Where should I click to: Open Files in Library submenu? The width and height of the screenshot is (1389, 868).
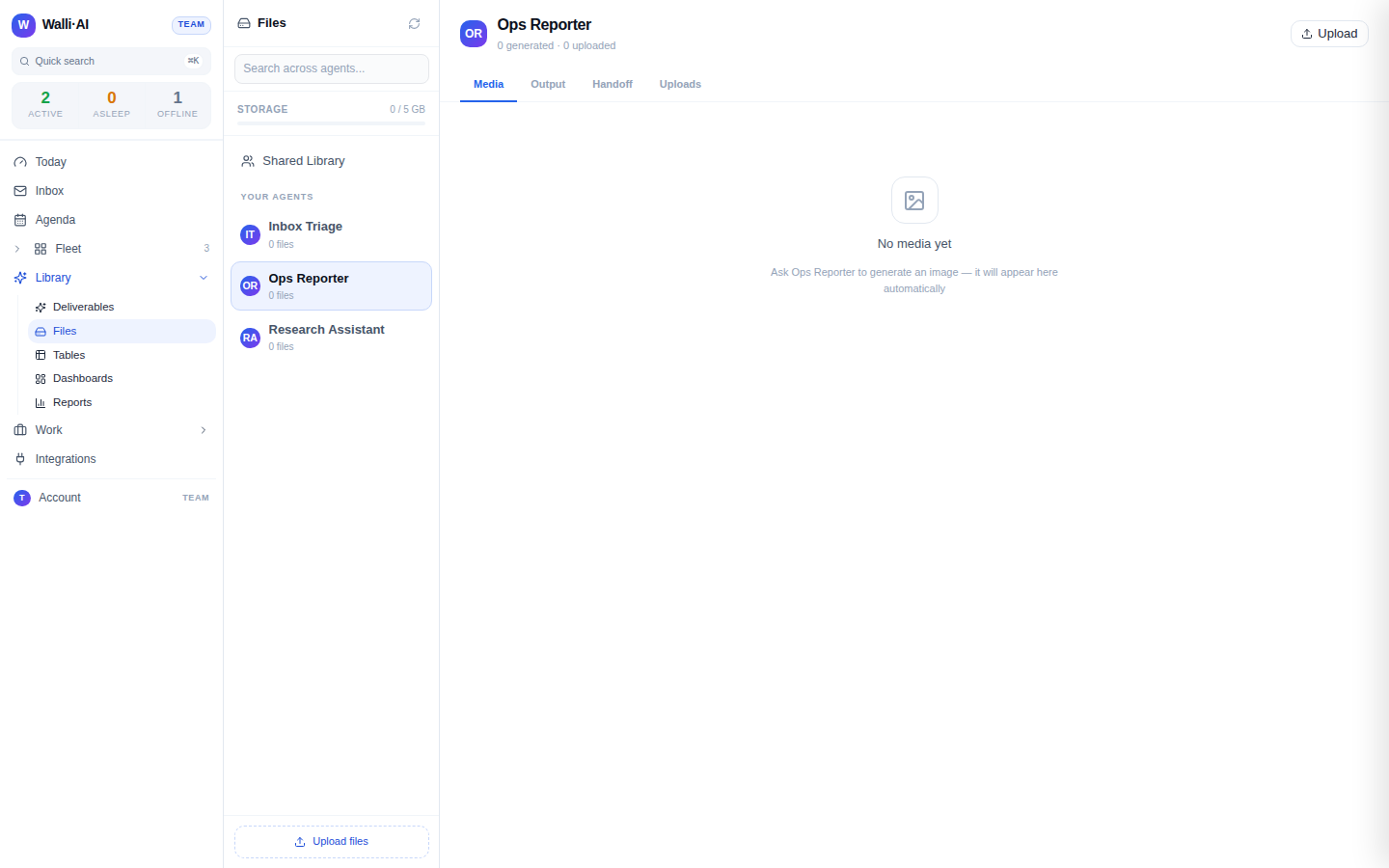(122, 331)
